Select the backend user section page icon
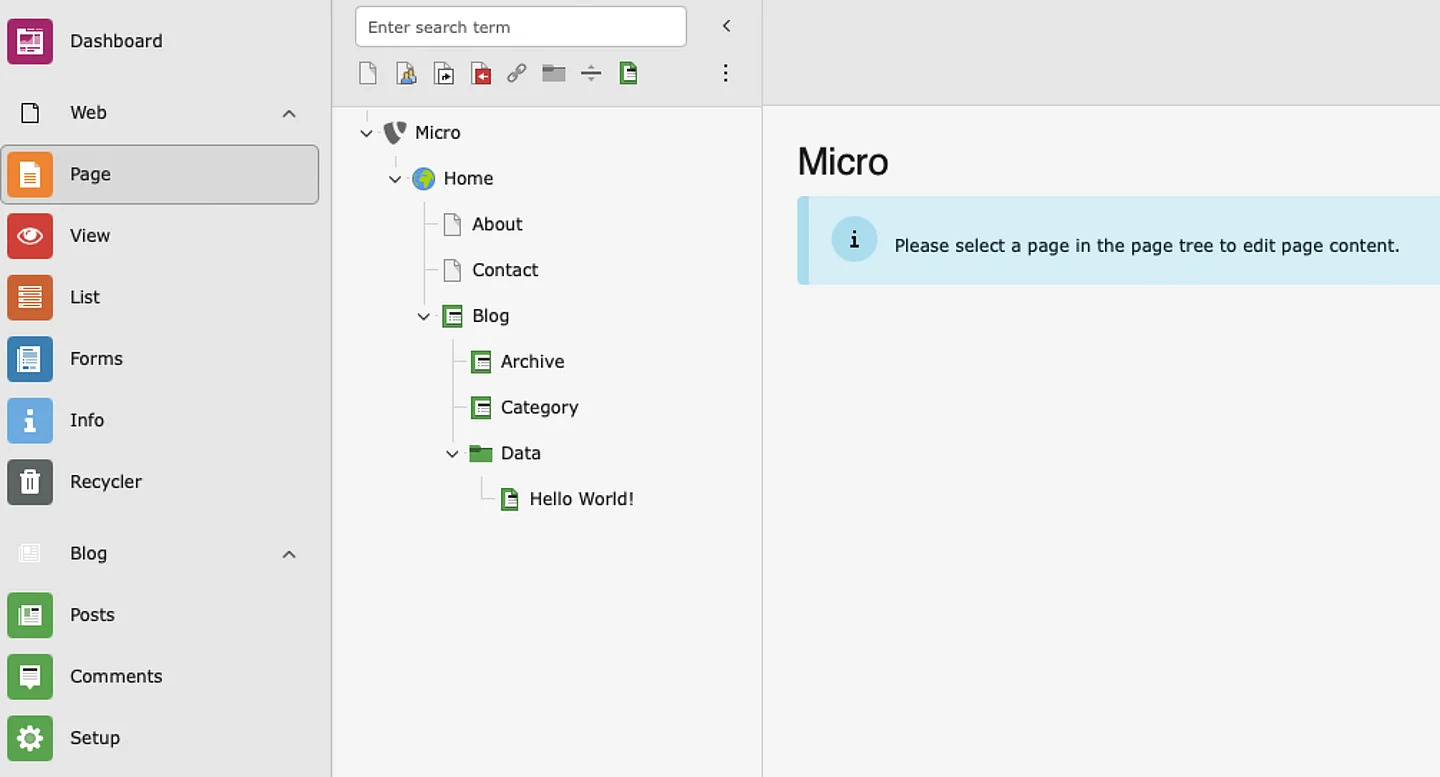The image size is (1440, 777). coord(405,73)
